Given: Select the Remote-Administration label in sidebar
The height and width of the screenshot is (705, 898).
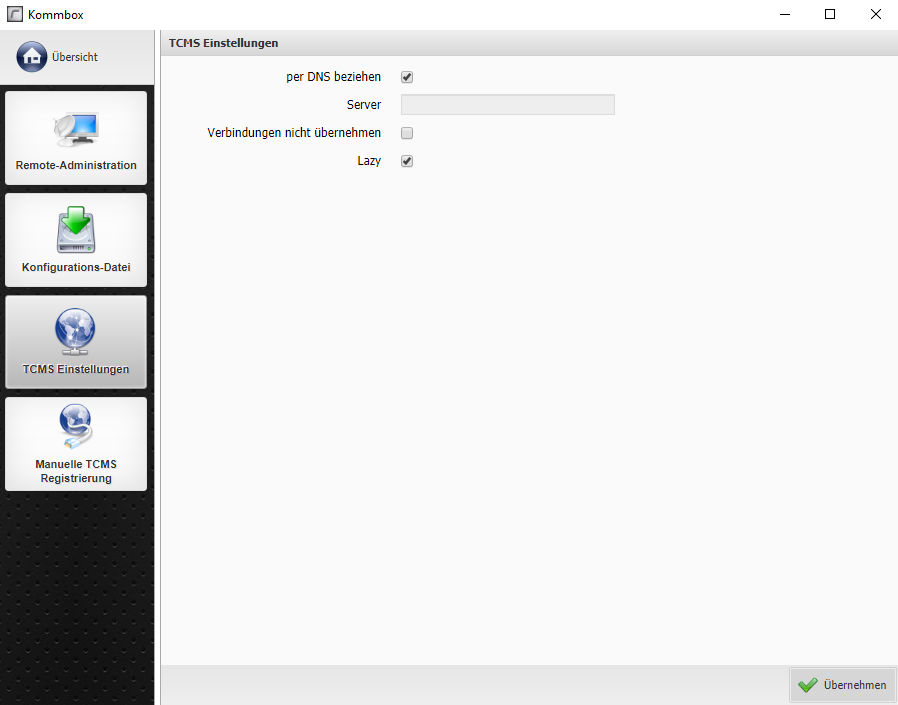Looking at the screenshot, I should coord(76,166).
